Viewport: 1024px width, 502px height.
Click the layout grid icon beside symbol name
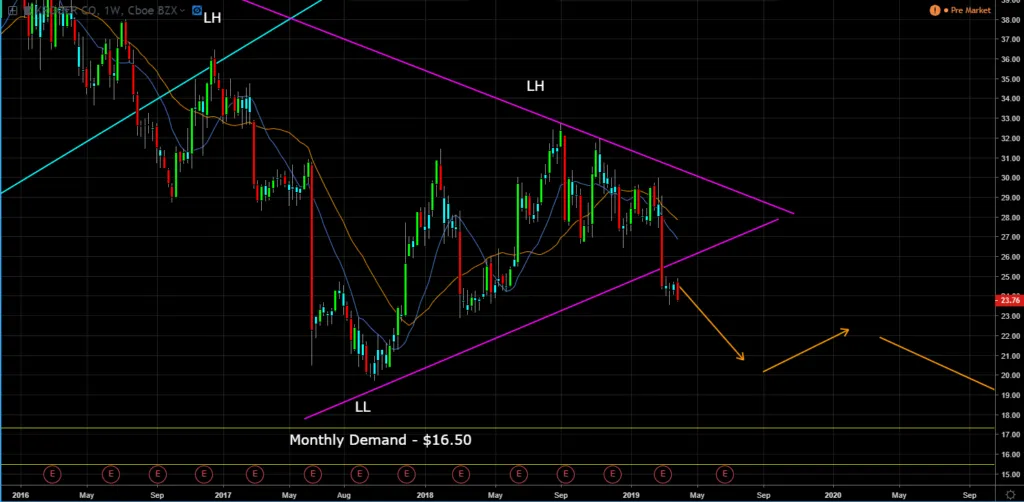pos(12,10)
